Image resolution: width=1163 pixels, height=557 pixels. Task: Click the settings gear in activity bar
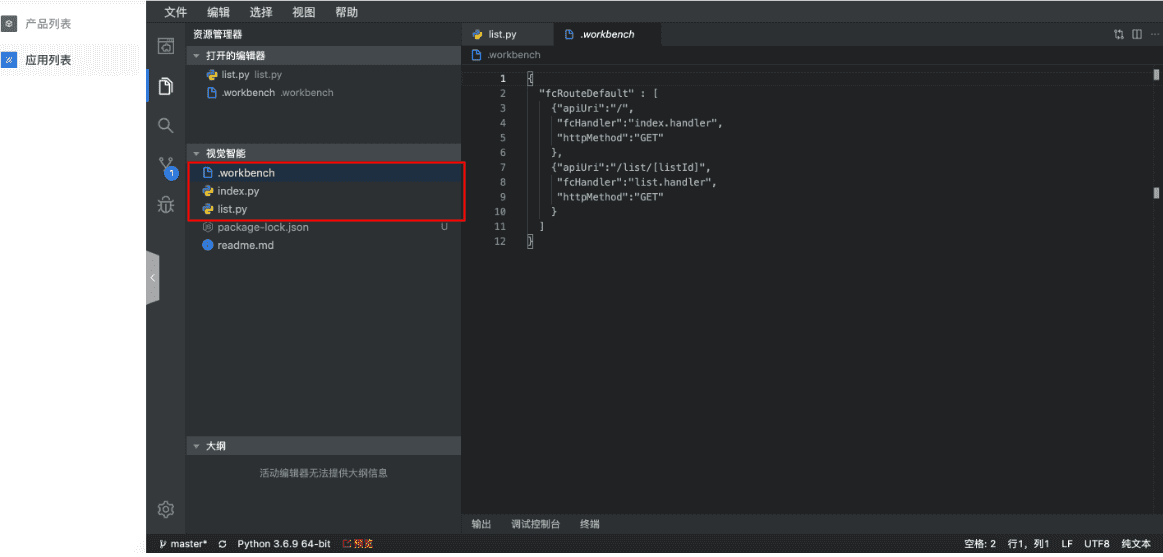166,509
